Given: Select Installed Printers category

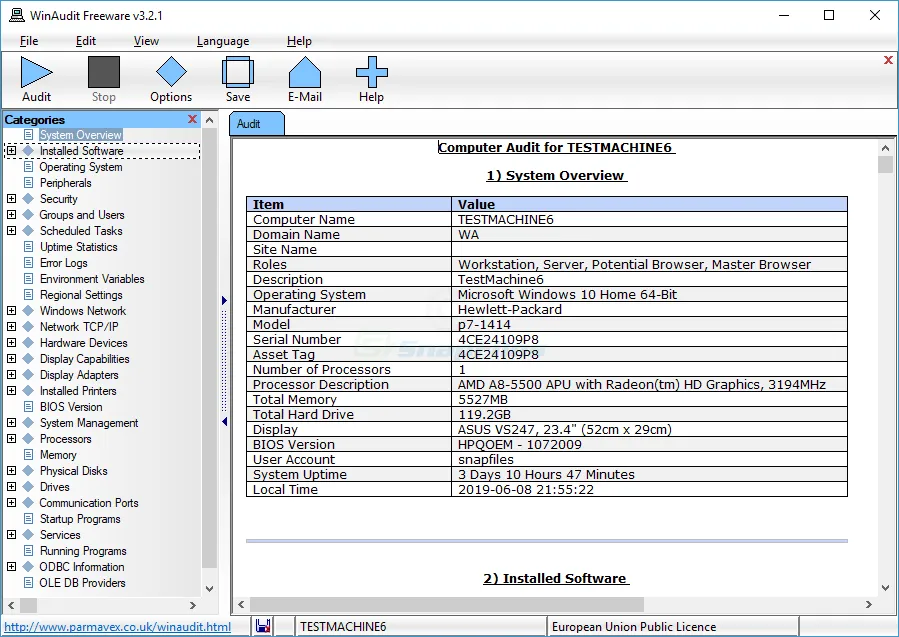Looking at the screenshot, I should point(78,390).
